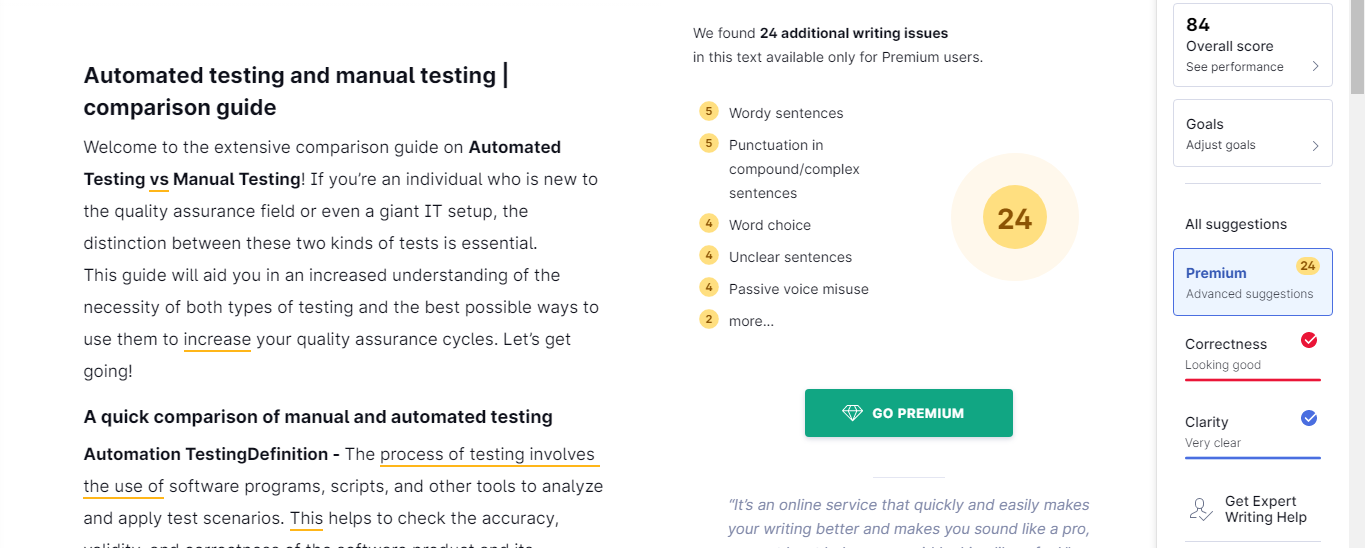Click the Expert Writing Help person icon

coord(1201,509)
